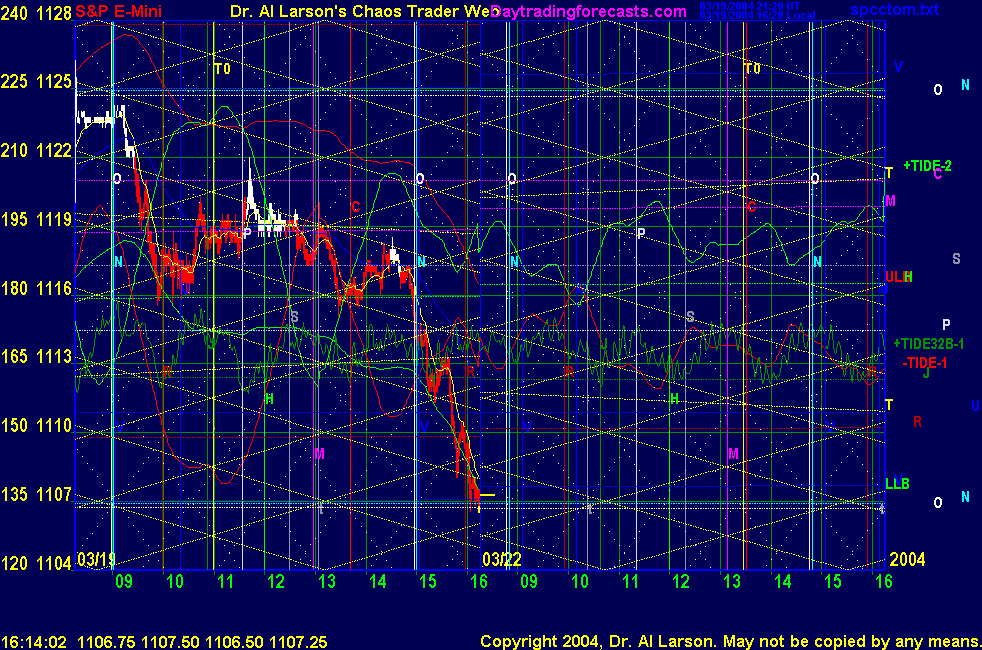Click the "135 1107" price axis label
Screen dimensions: 982x650
(36, 494)
